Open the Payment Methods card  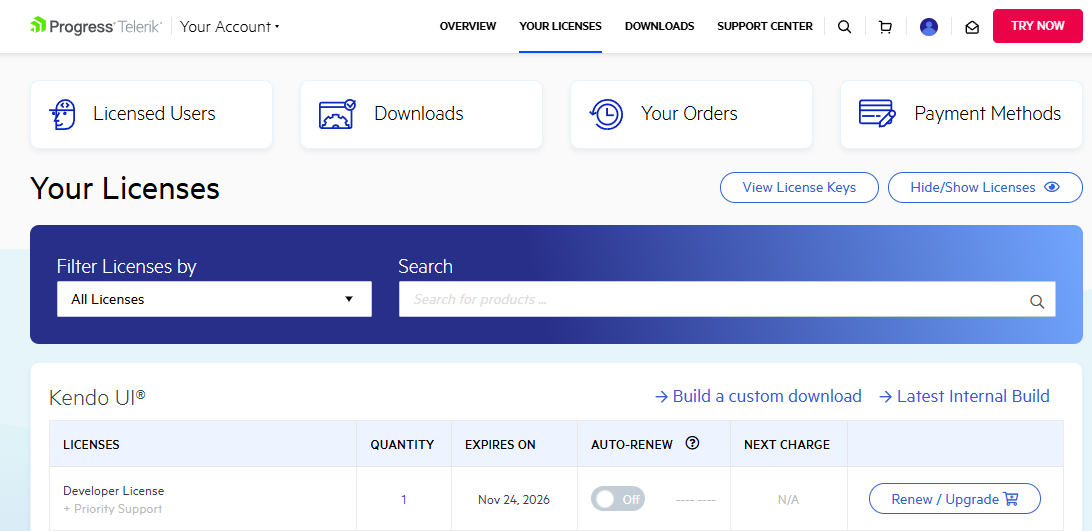(x=962, y=114)
